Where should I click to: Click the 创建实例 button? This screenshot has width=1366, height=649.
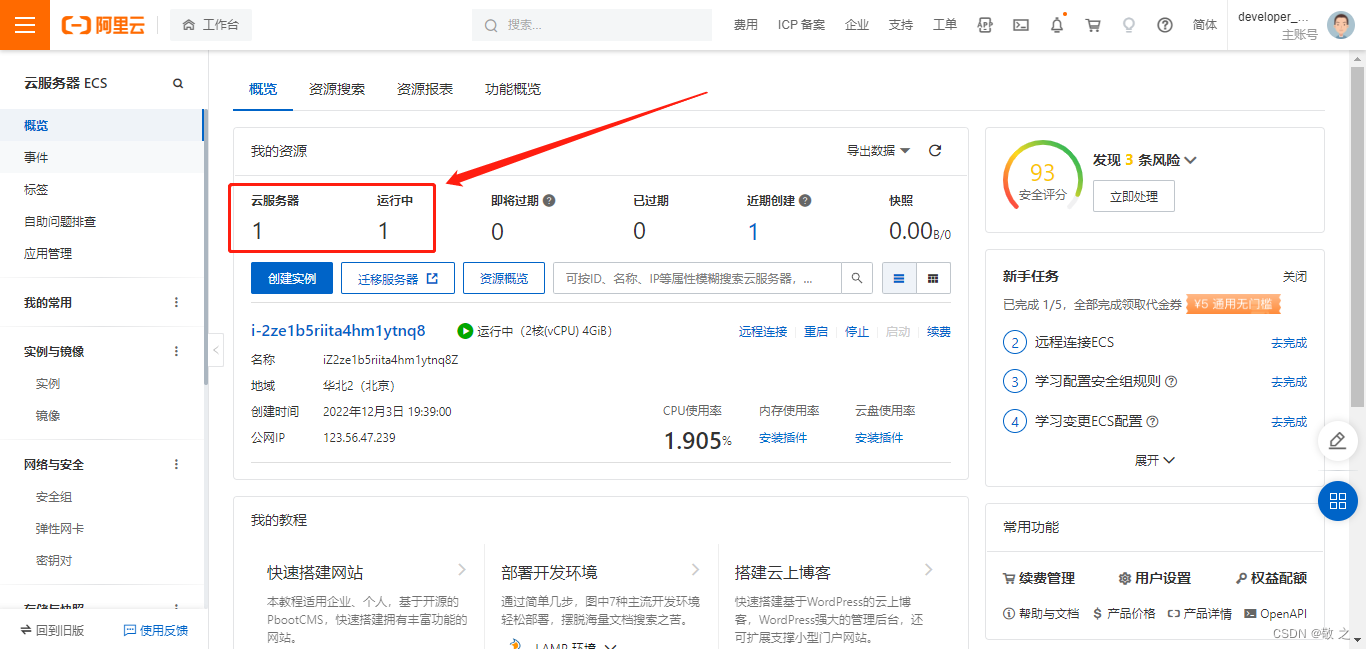291,278
